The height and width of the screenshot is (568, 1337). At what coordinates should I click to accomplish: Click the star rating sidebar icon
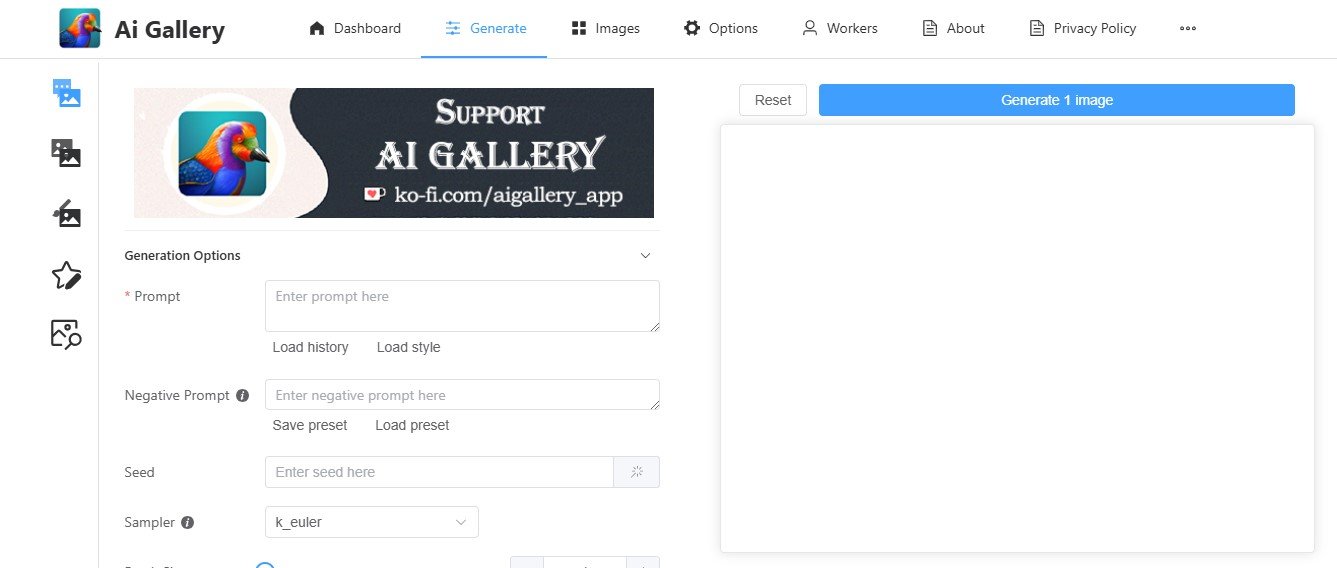(x=66, y=275)
